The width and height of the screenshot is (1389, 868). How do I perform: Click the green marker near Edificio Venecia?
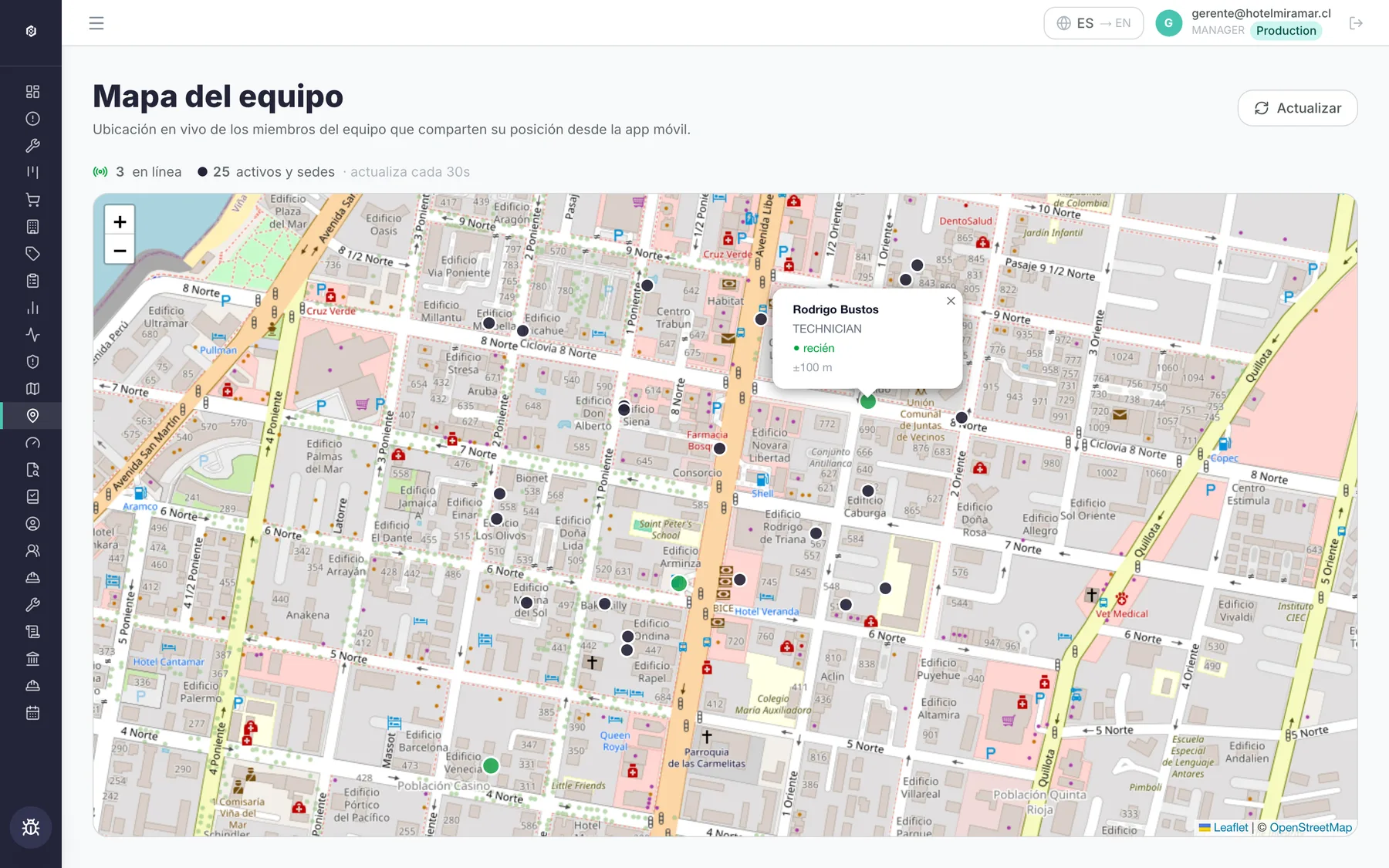click(x=491, y=765)
